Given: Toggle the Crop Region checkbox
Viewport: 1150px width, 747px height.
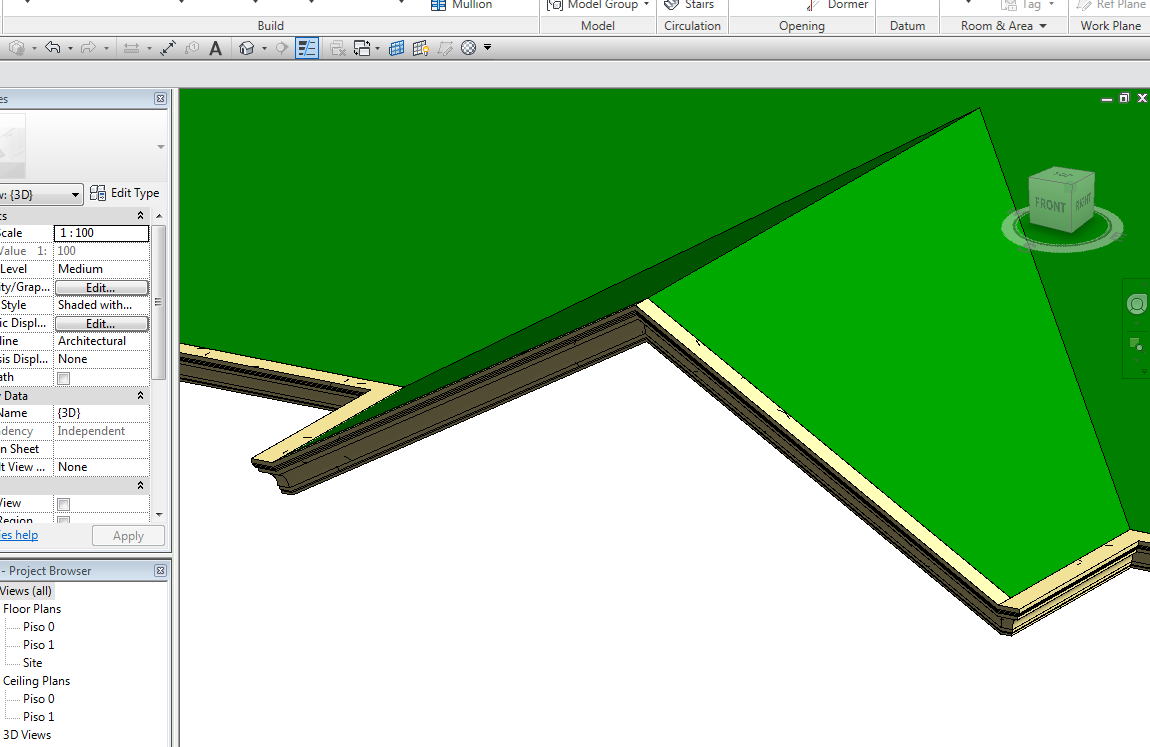Looking at the screenshot, I should (x=64, y=521).
